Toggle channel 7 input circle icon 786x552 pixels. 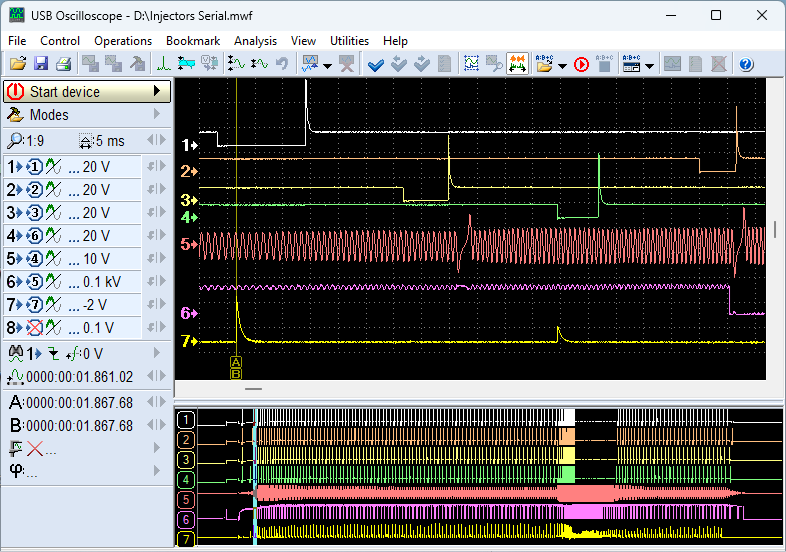[x=34, y=305]
